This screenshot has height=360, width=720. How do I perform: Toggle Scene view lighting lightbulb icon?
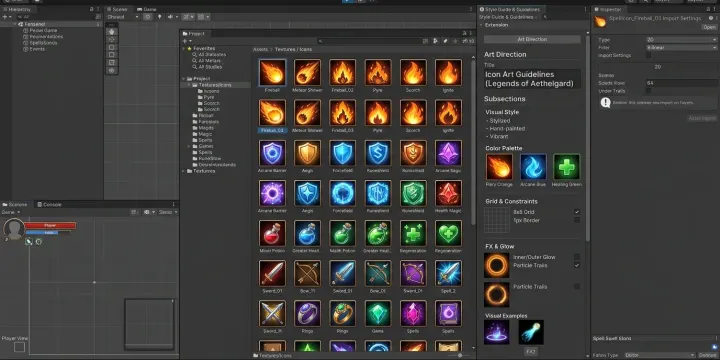[160, 17]
